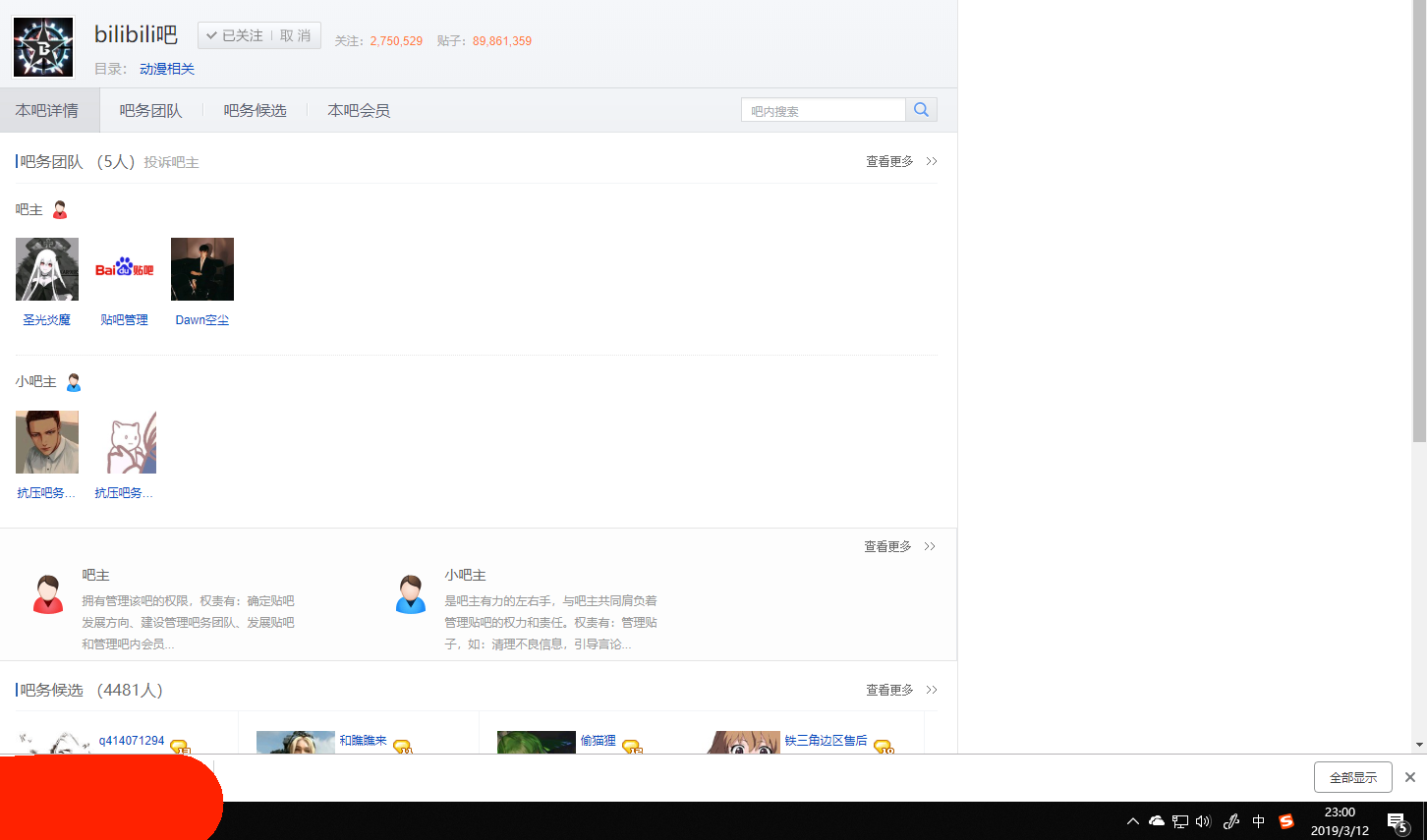
Task: Switch input language with 中 indicator
Action: 1259,821
